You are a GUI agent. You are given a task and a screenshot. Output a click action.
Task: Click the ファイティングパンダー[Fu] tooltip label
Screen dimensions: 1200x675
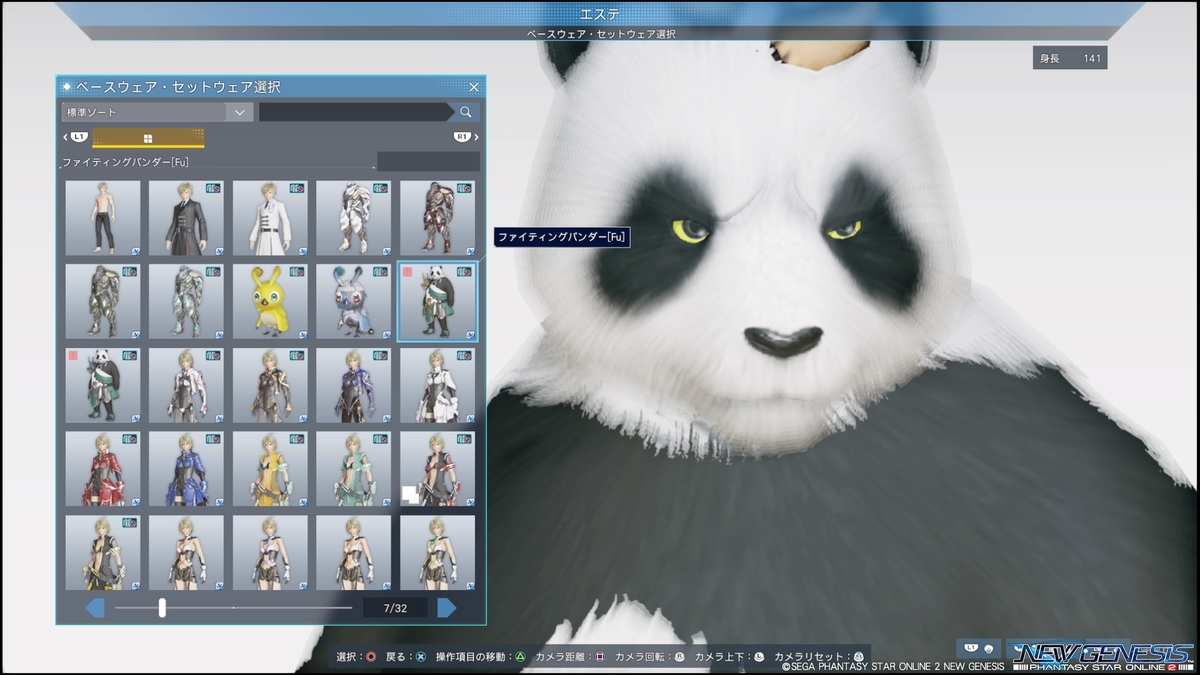tap(561, 236)
